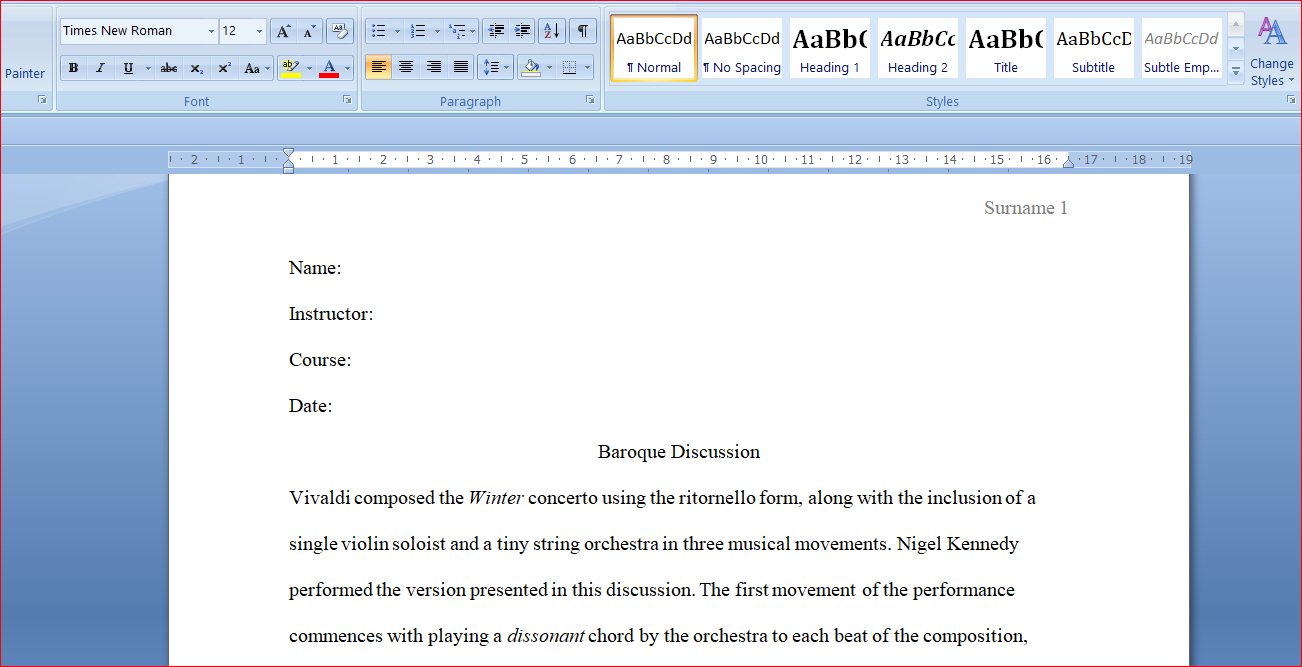Expand borders dropdown arrow
Screen dimensions: 1302x667
click(587, 68)
